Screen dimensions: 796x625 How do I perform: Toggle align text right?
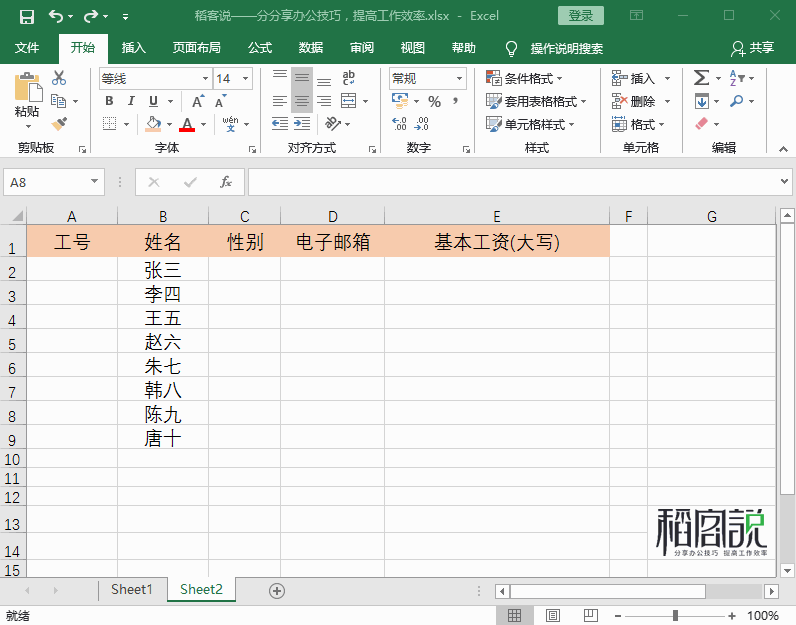pos(324,101)
